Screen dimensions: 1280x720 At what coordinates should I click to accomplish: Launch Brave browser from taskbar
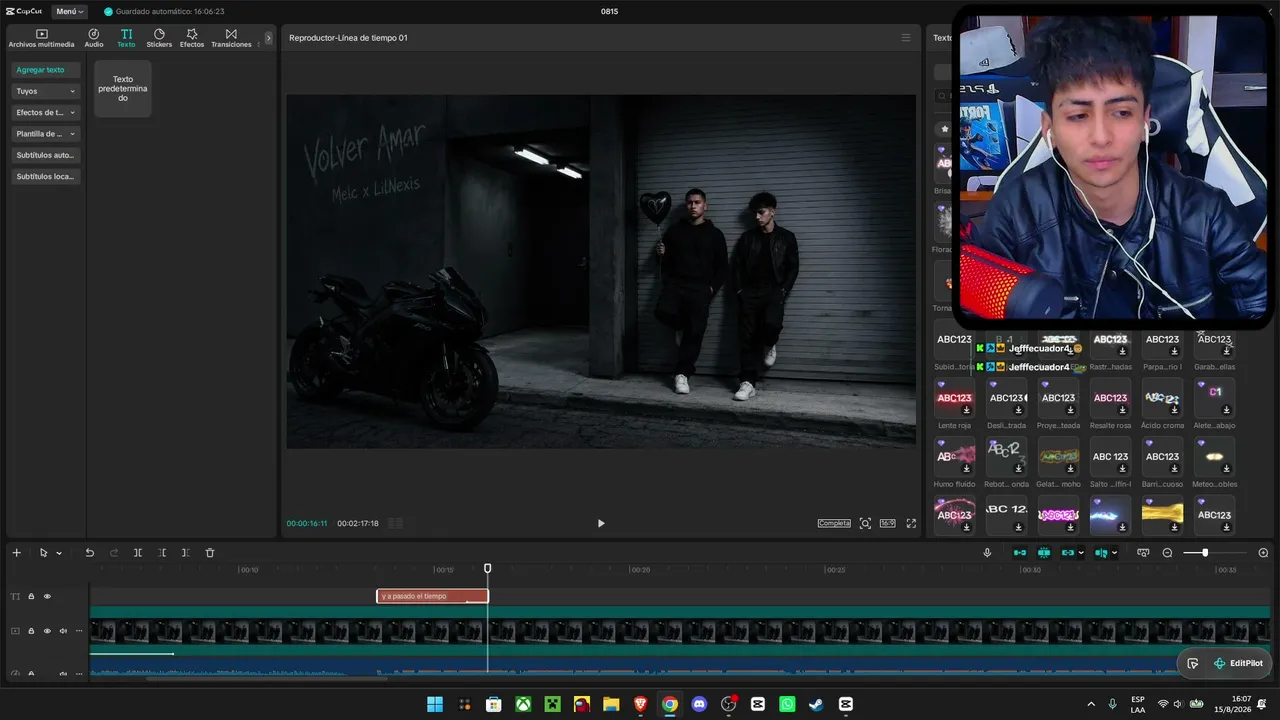[x=640, y=705]
